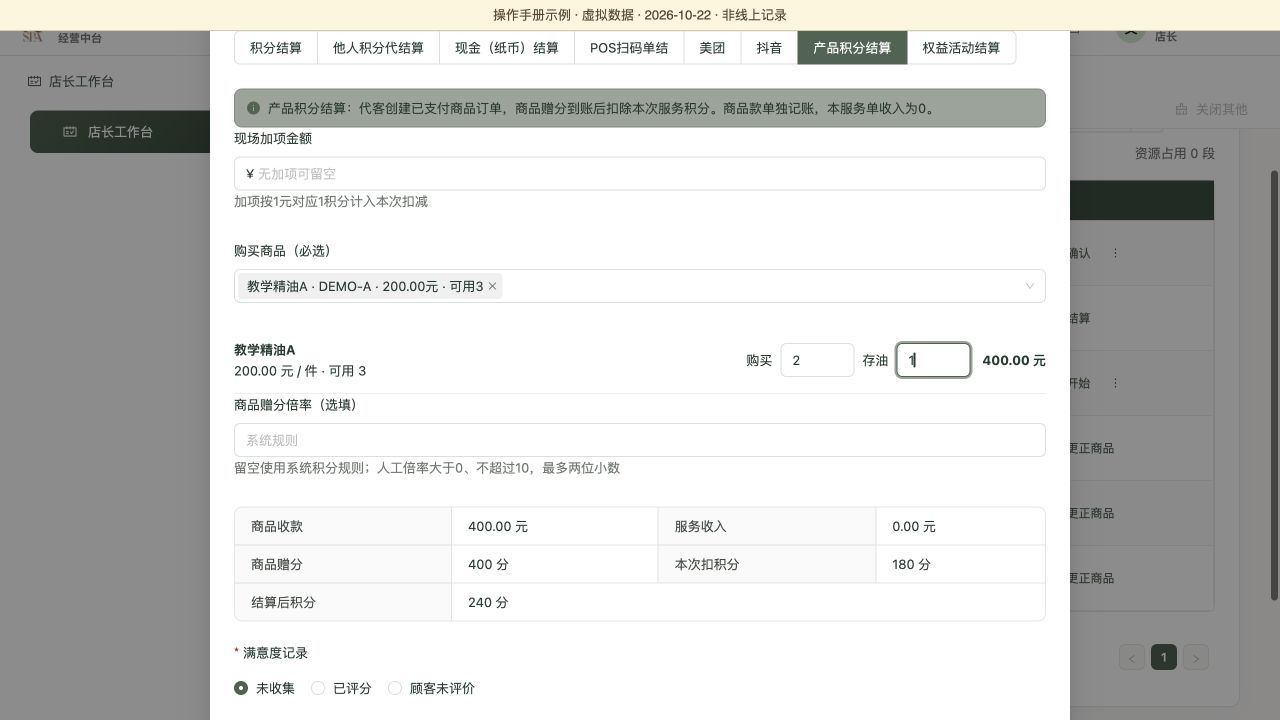The image size is (1280, 720).
Task: Open the three-dot menu beside 开始
Action: 1115,383
